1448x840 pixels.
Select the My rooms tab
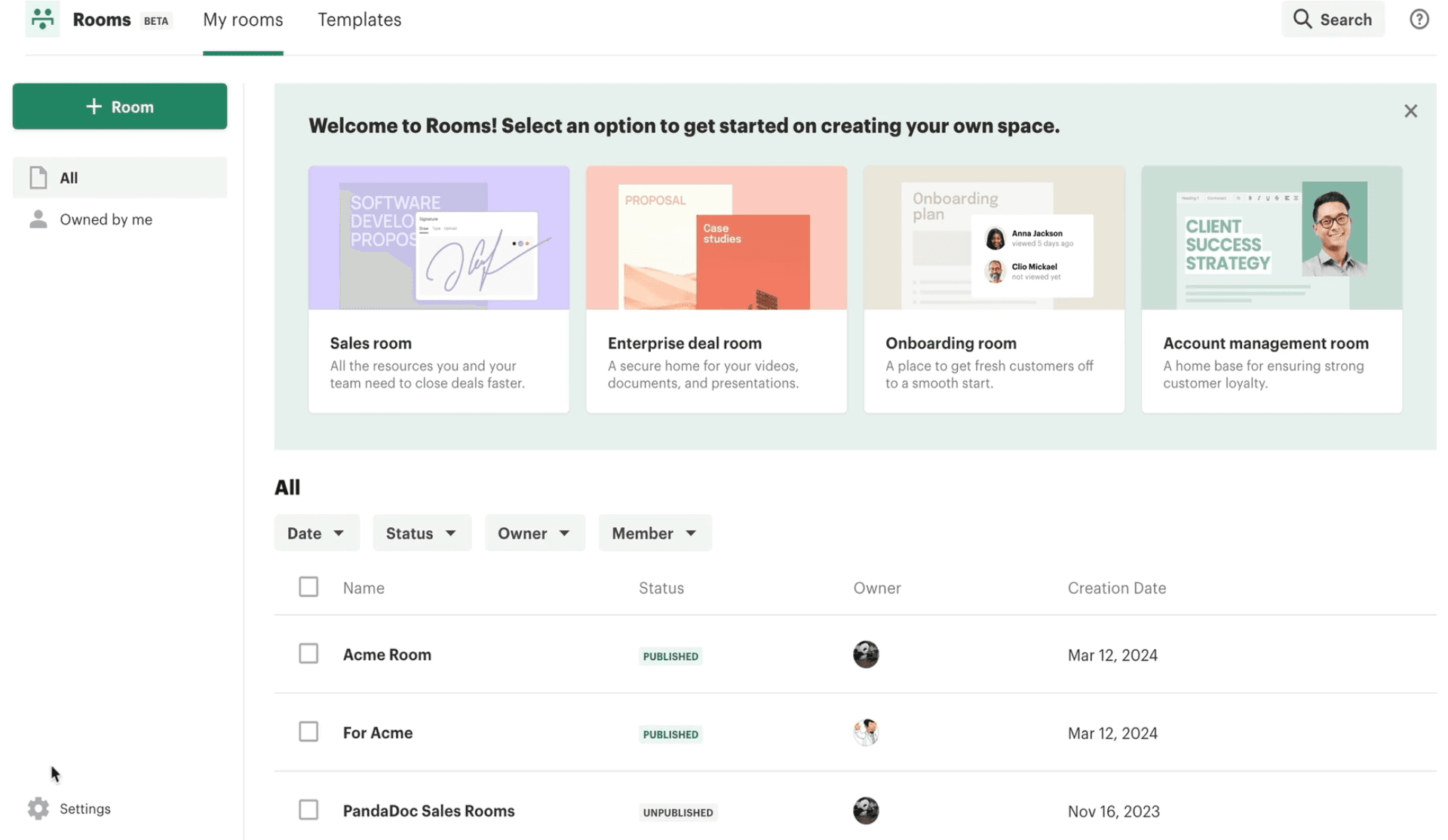[243, 20]
